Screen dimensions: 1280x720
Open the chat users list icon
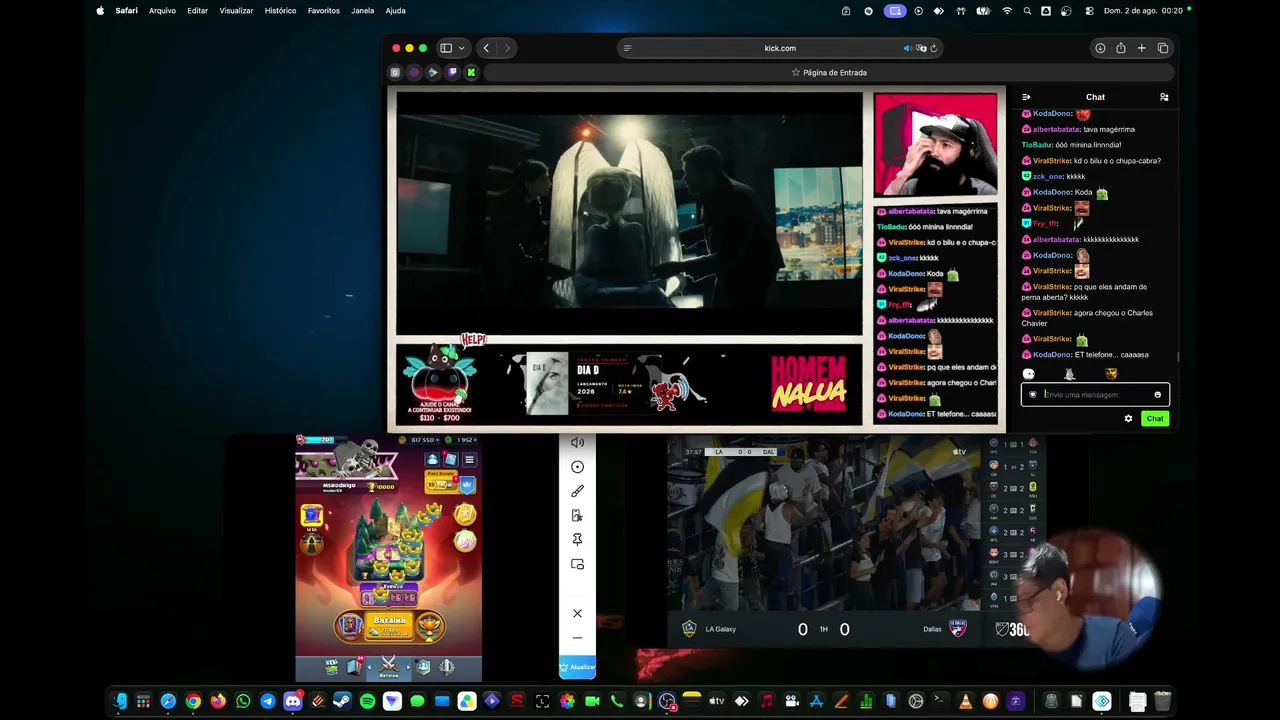(x=1164, y=97)
